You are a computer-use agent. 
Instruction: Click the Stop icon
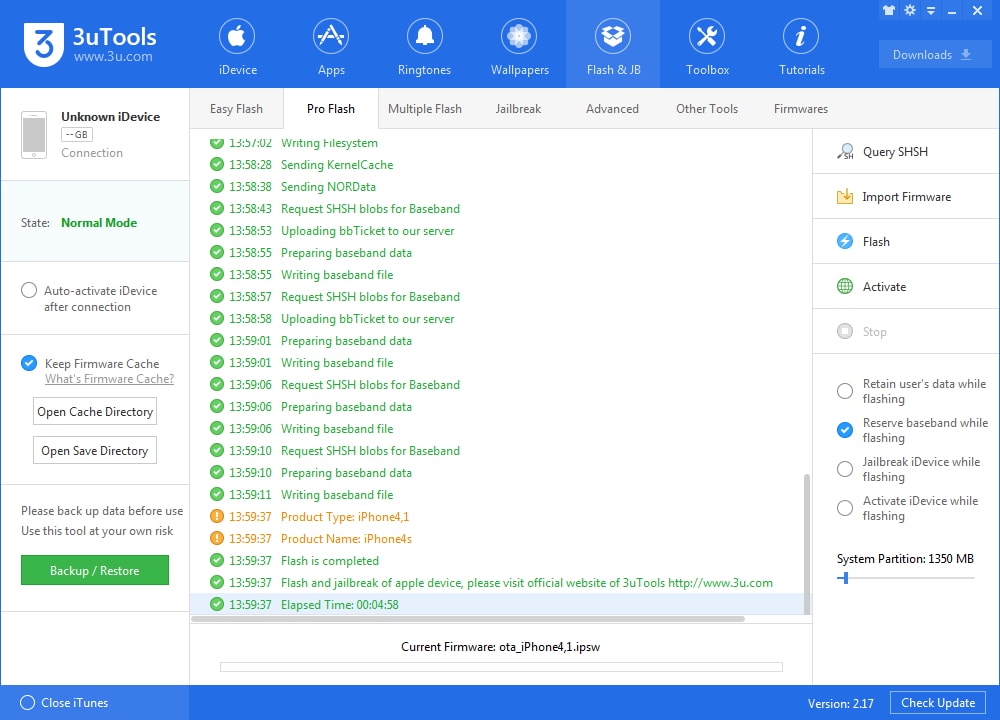(x=845, y=331)
